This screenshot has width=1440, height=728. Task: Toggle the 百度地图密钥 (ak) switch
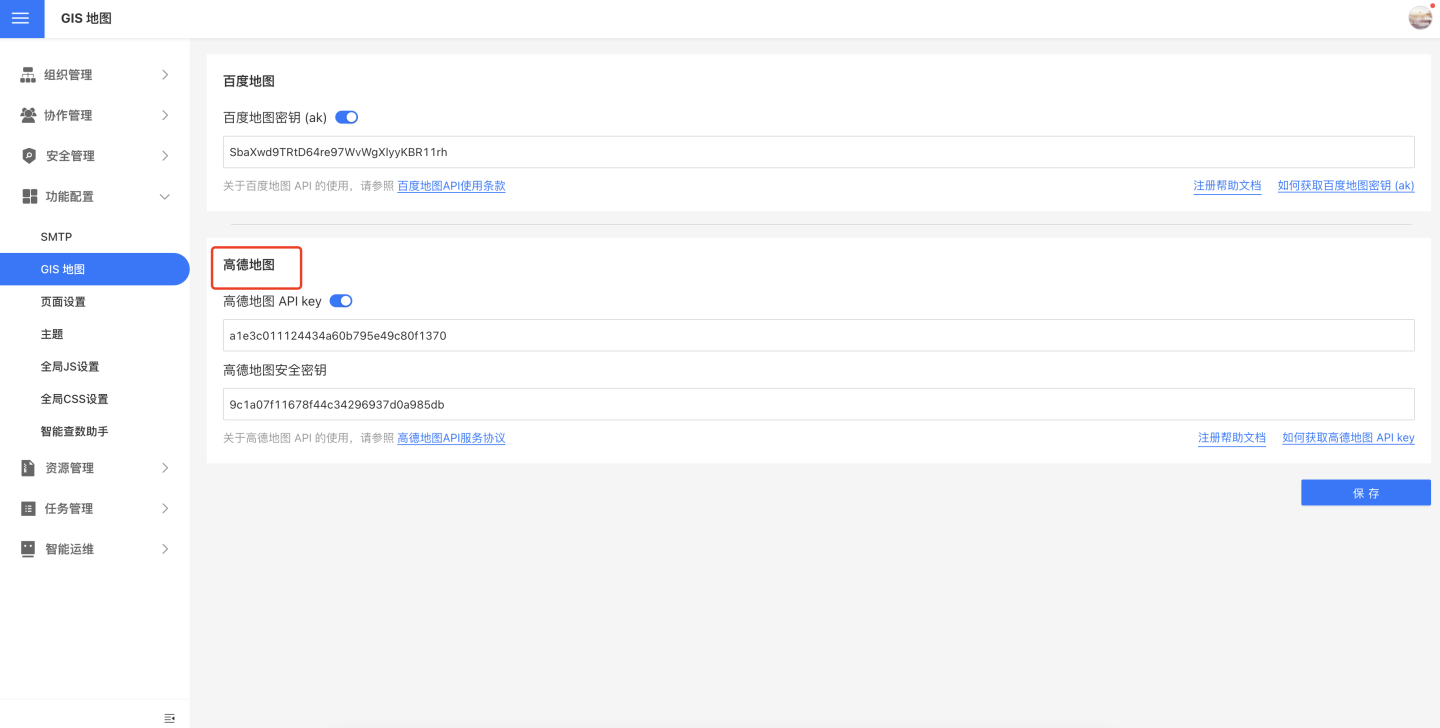pos(346,117)
